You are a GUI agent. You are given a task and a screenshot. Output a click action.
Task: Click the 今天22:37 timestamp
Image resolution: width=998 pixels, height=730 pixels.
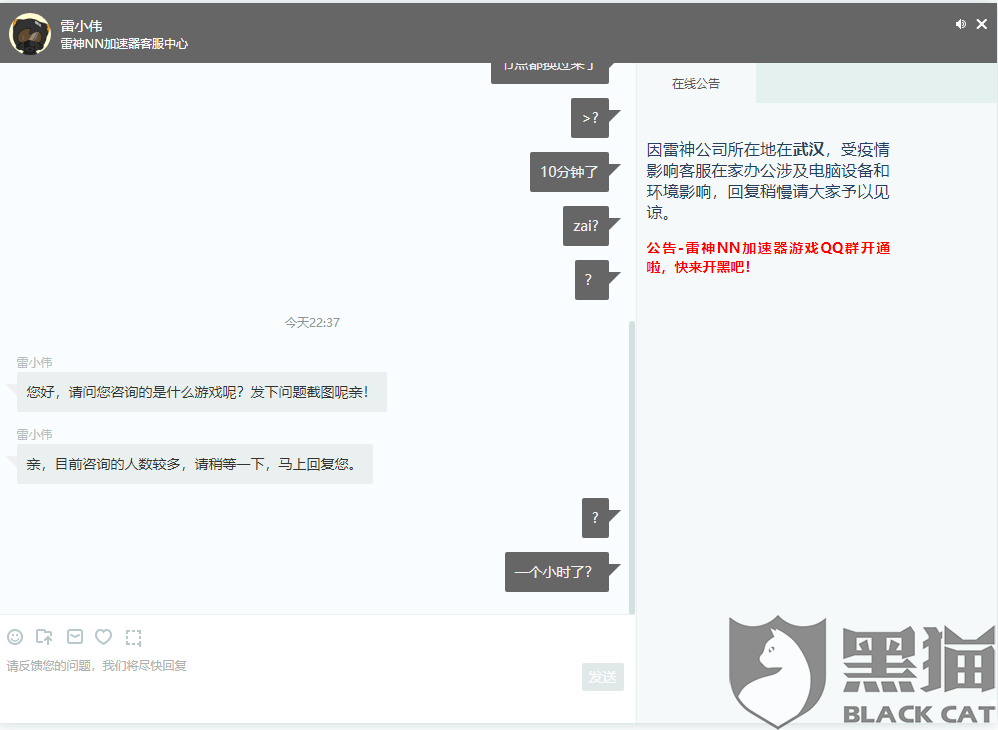312,323
